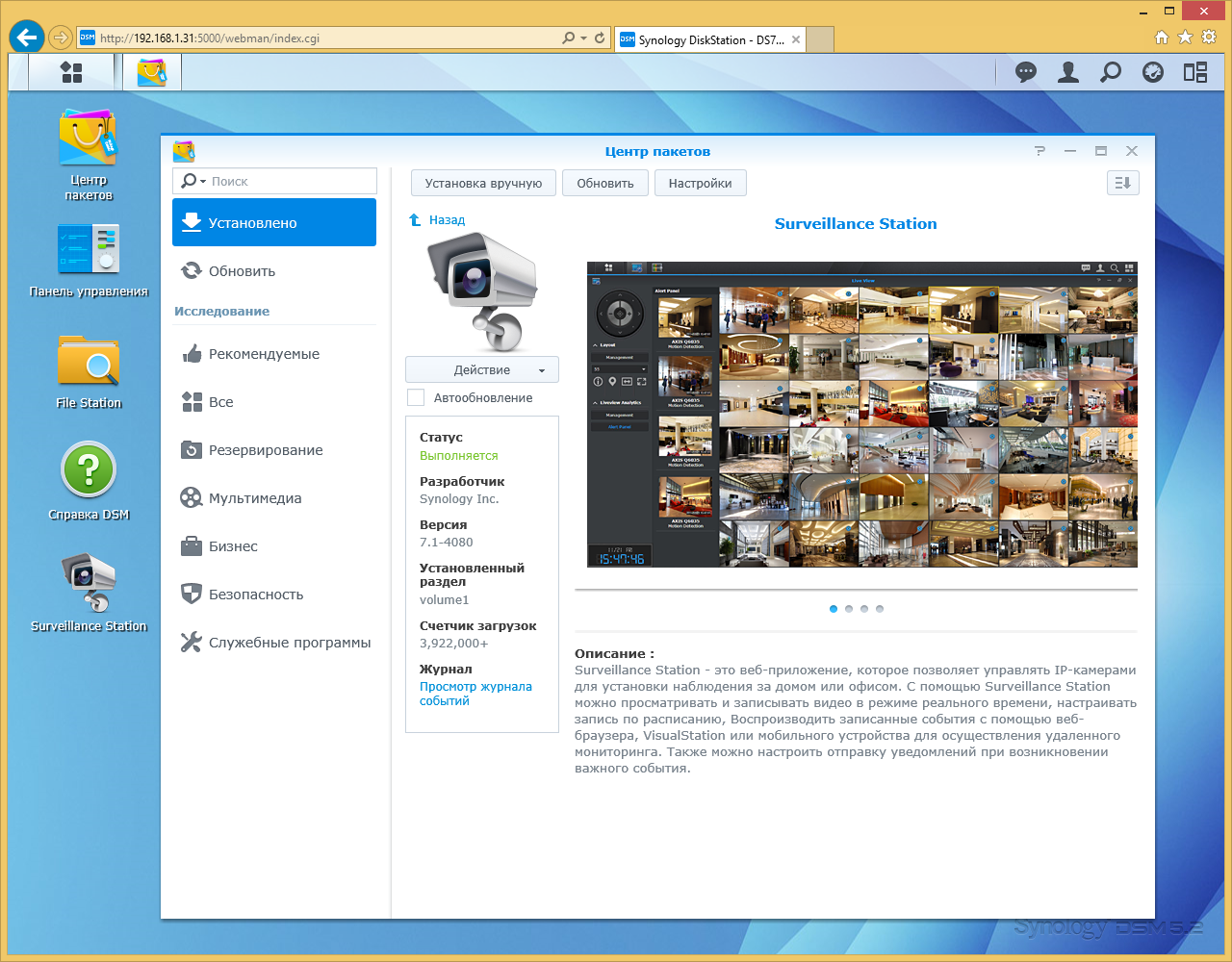This screenshot has height=962, width=1232.
Task: Open the Просмотр журнала событий link
Action: 475,694
